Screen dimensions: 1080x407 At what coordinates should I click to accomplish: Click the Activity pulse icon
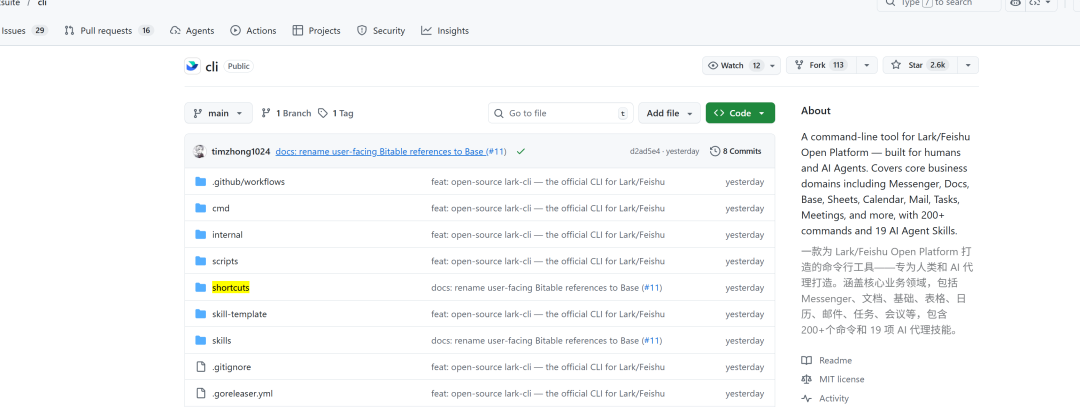click(807, 398)
